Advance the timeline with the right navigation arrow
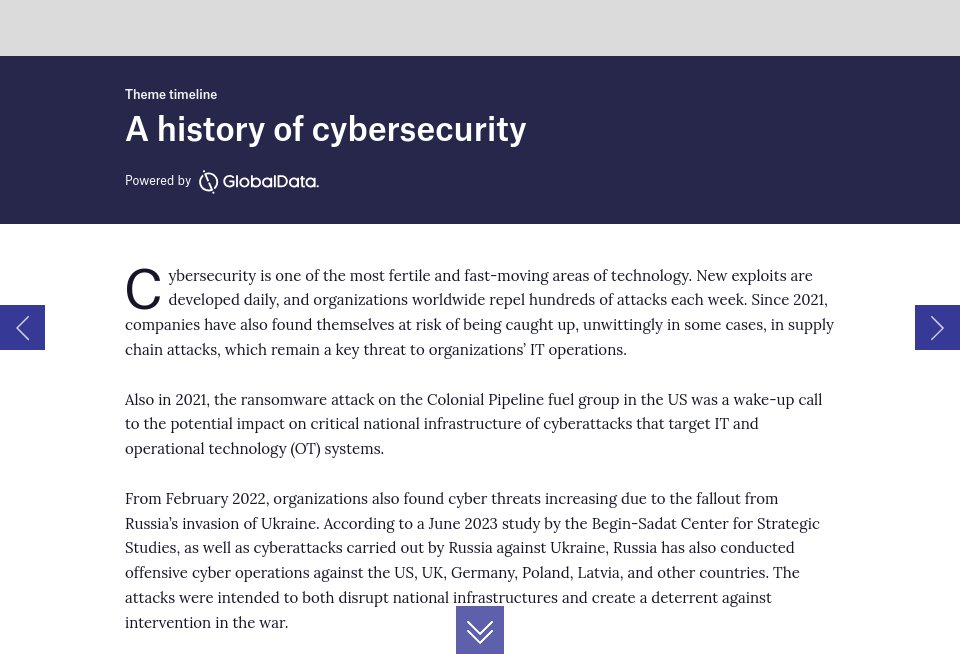The height and width of the screenshot is (655, 960). [937, 327]
